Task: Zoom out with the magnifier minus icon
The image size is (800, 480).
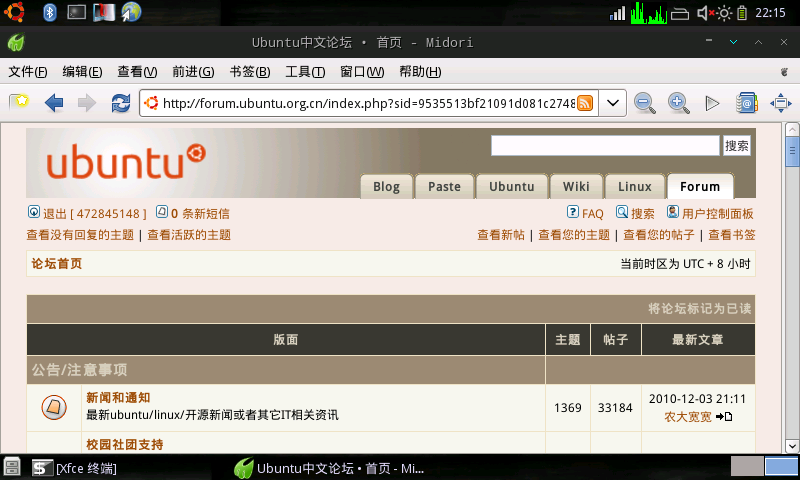Action: tap(644, 103)
